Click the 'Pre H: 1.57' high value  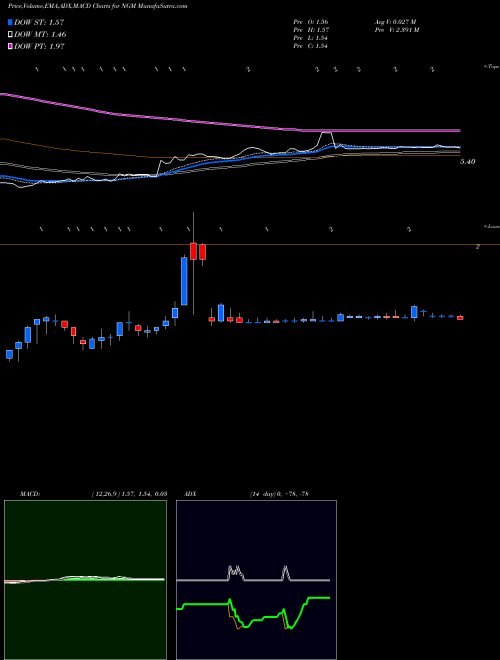point(311,30)
